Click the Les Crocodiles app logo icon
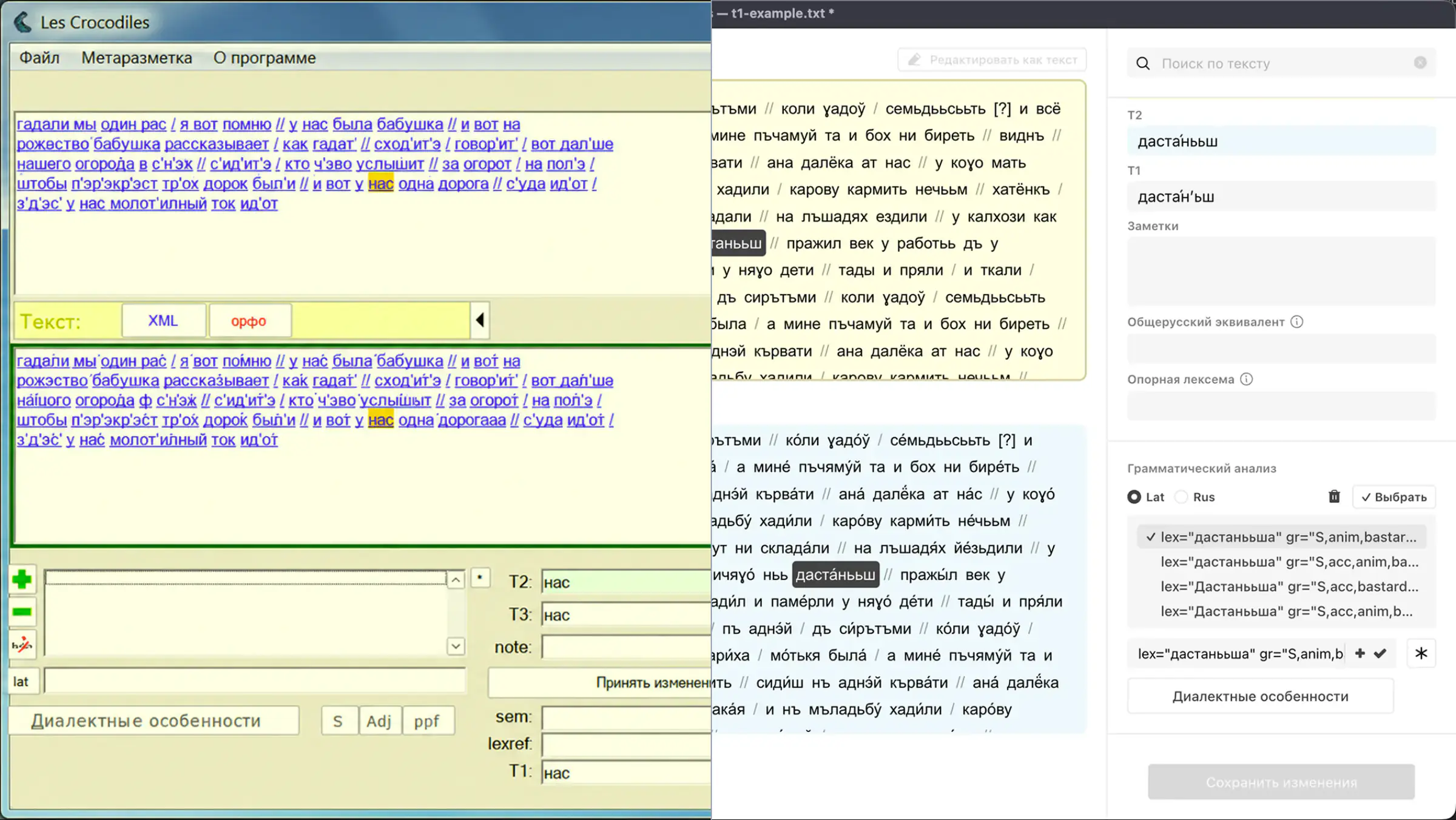Screen dimensions: 1456x820 (22, 22)
